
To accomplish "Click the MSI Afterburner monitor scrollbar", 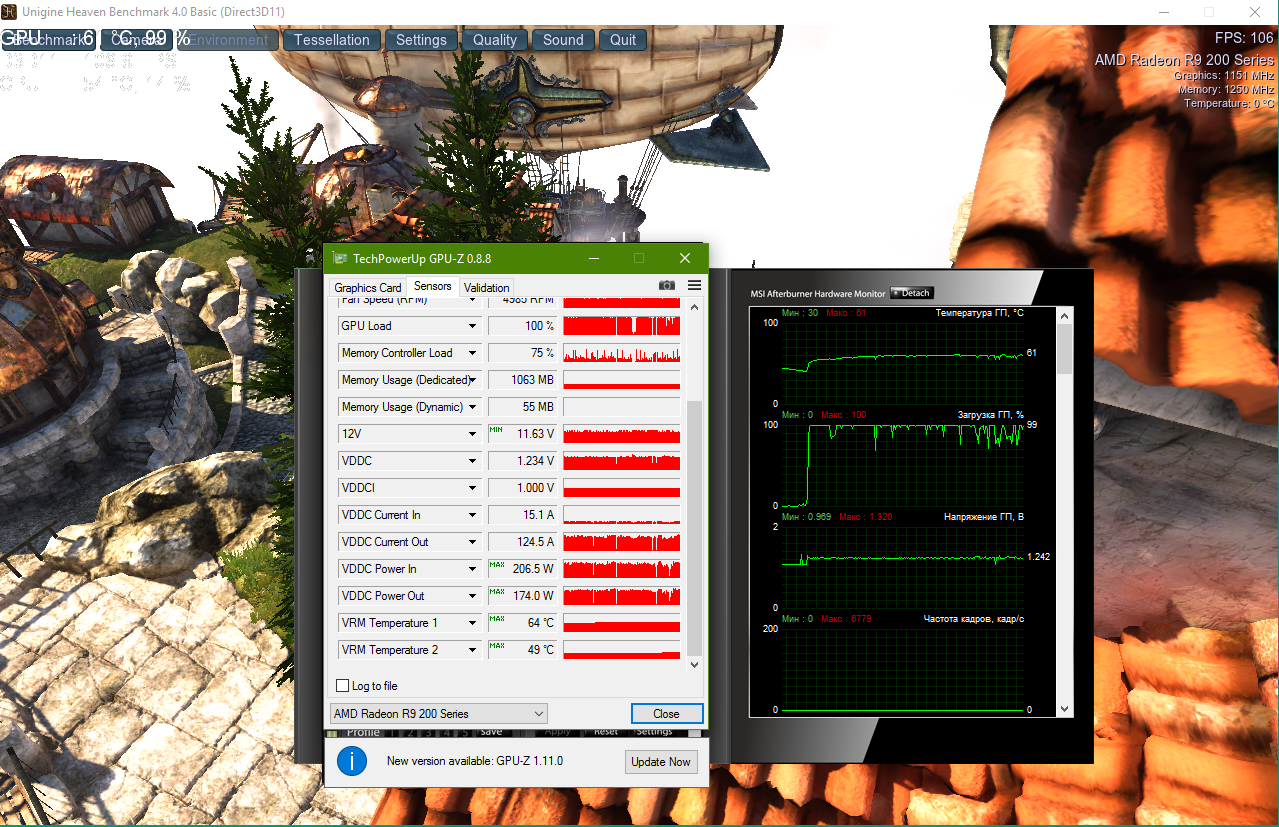I will click(1065, 348).
